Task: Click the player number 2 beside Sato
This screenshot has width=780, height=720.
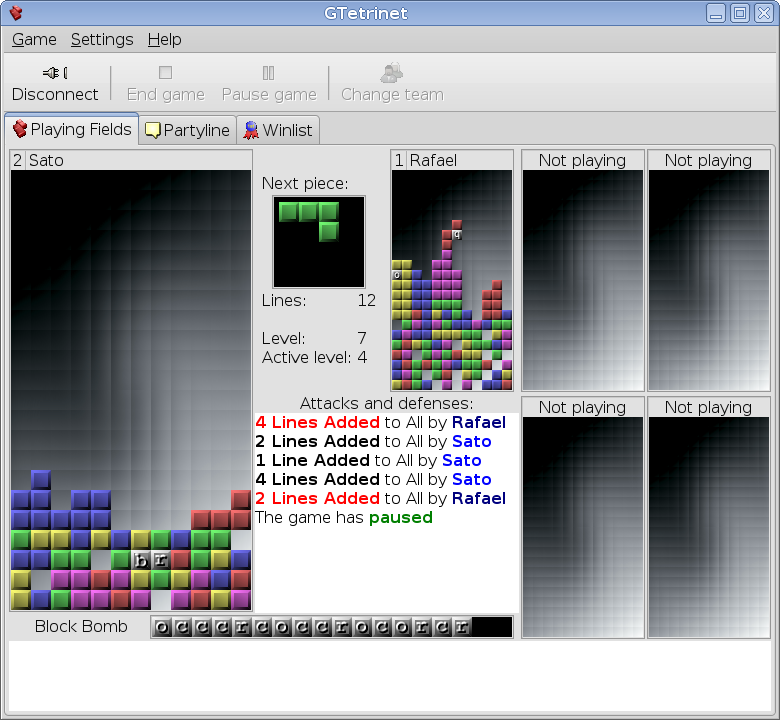Action: (18, 160)
